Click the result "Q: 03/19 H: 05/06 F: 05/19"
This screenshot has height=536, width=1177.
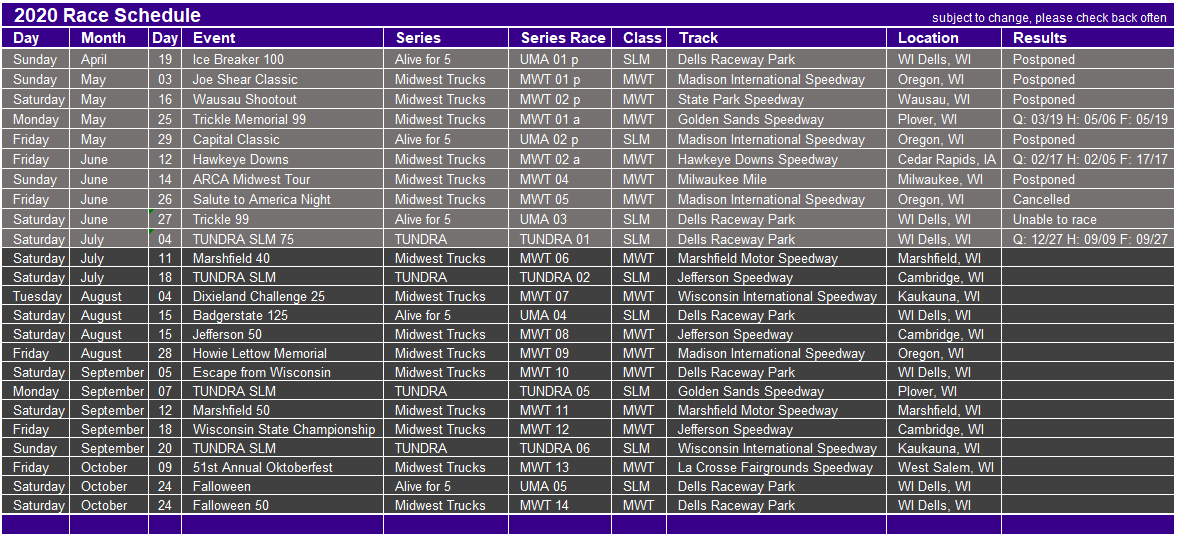[x=1090, y=119]
